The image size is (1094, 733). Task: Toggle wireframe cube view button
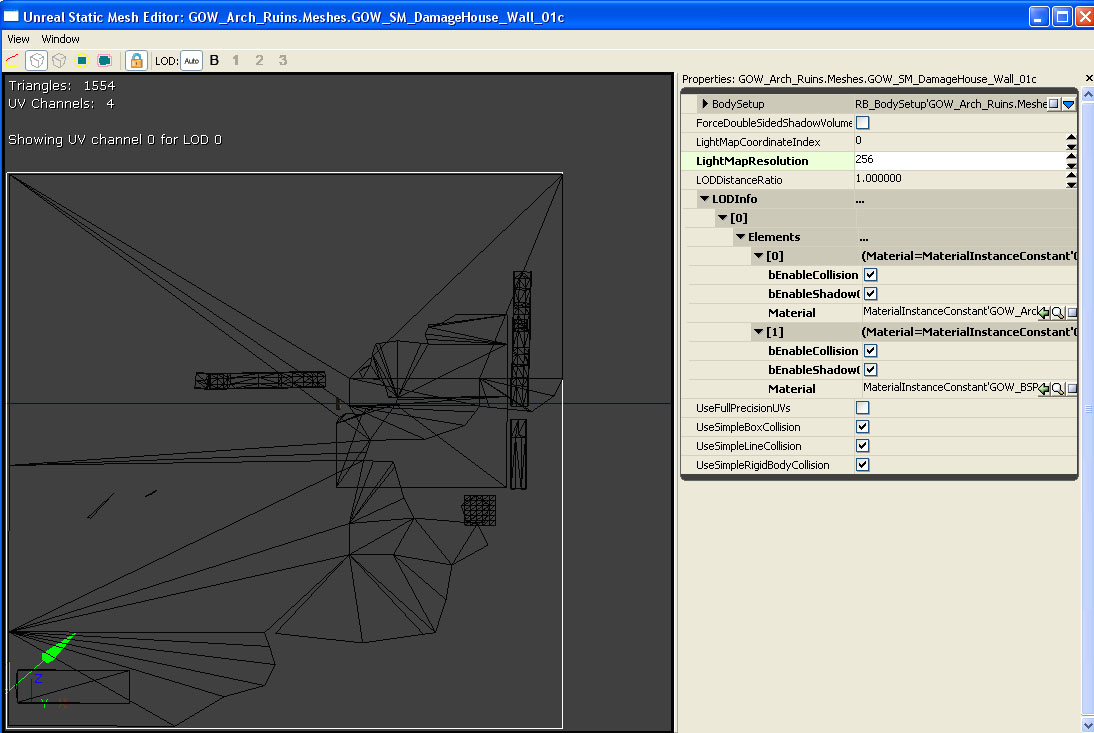click(36, 61)
